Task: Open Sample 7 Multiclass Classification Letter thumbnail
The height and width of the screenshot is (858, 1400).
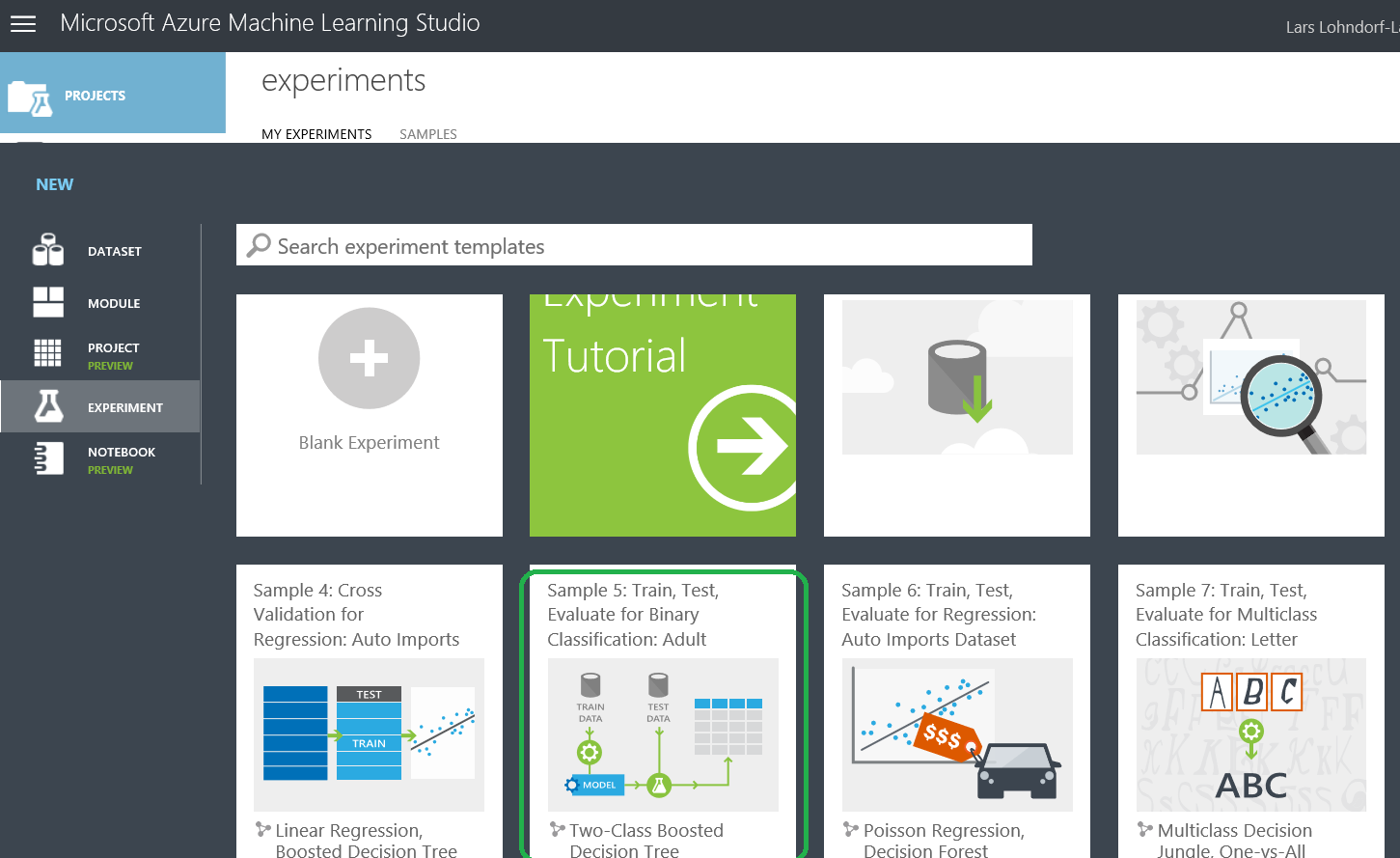Action: coord(1250,734)
